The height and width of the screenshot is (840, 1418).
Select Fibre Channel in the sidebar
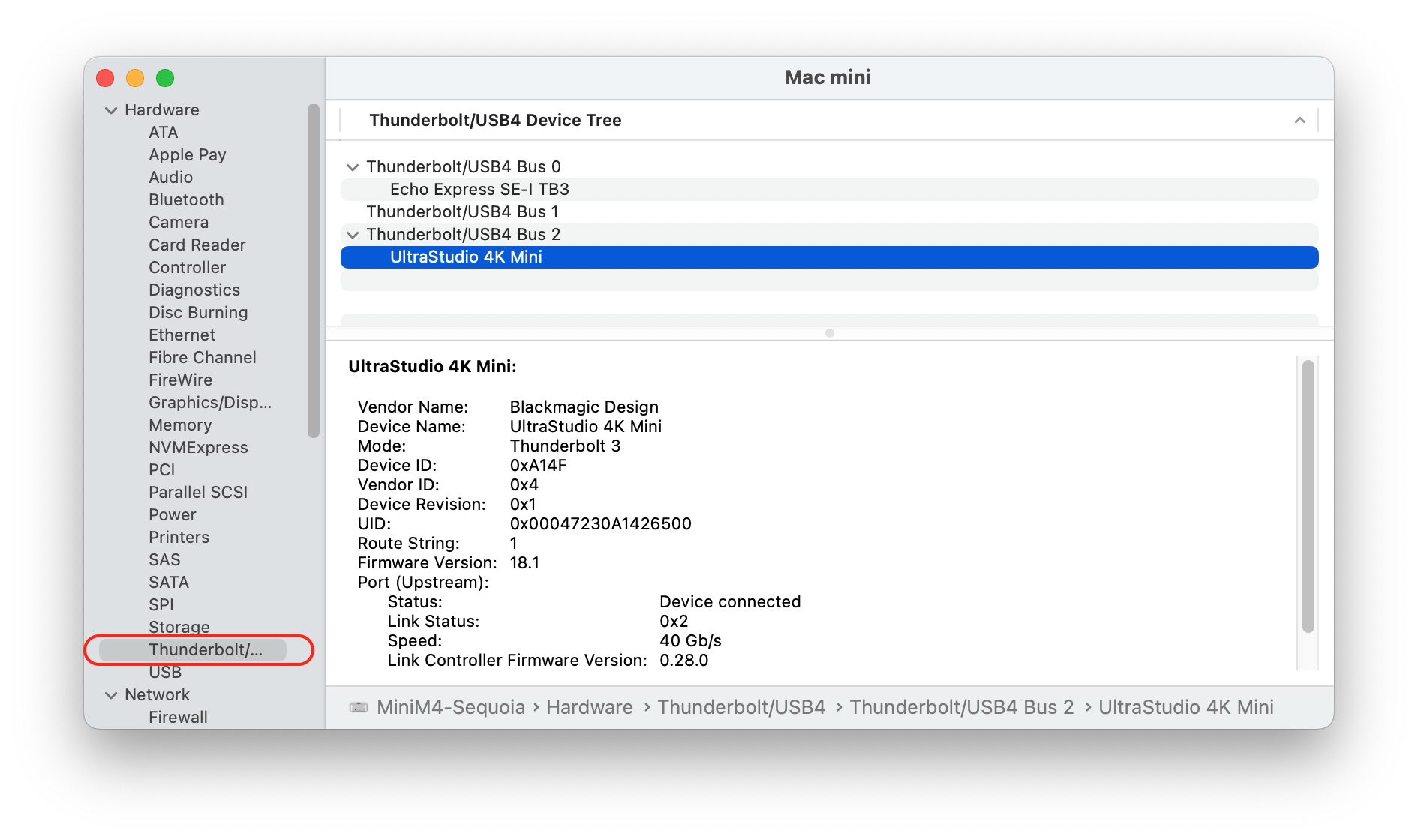(203, 358)
